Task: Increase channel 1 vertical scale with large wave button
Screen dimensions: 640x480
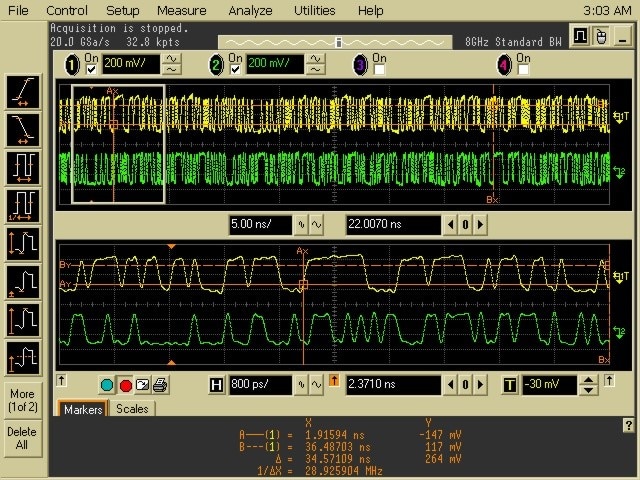Action: coord(172,59)
